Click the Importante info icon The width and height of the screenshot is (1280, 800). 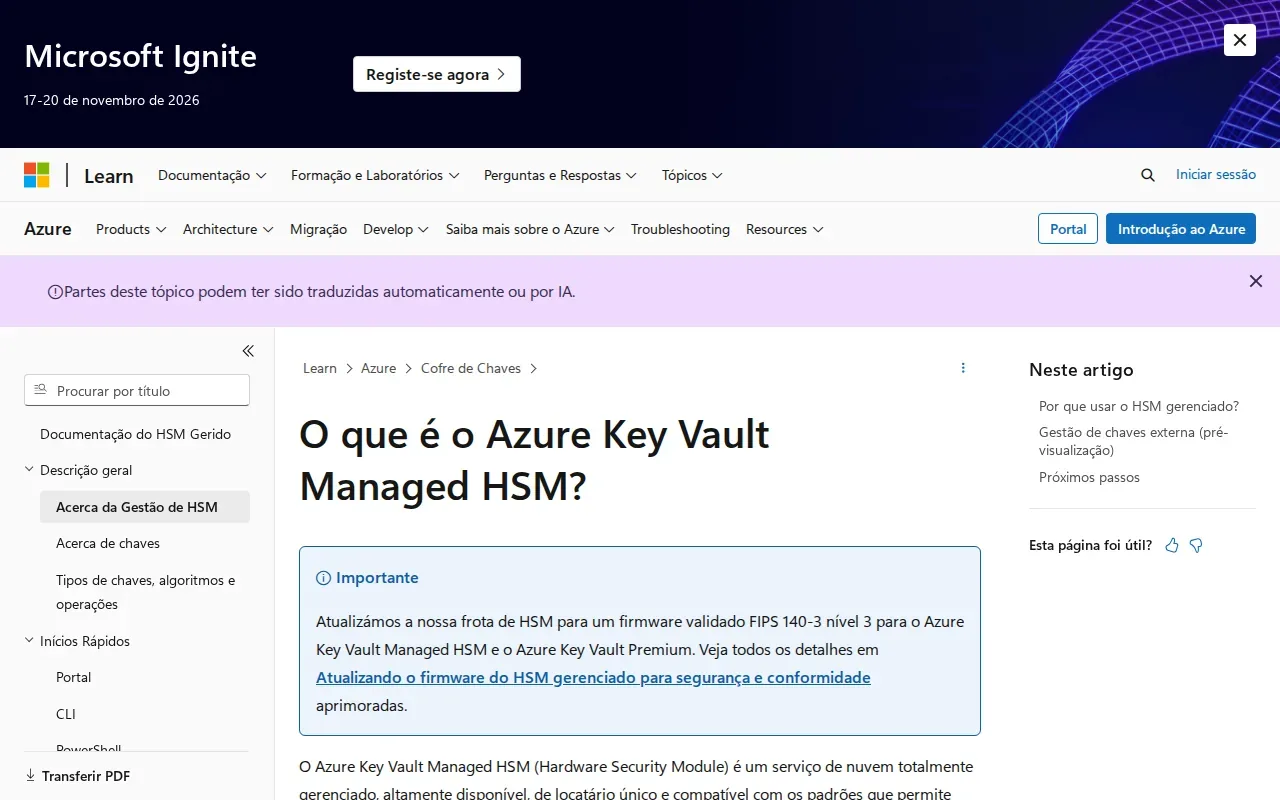323,578
